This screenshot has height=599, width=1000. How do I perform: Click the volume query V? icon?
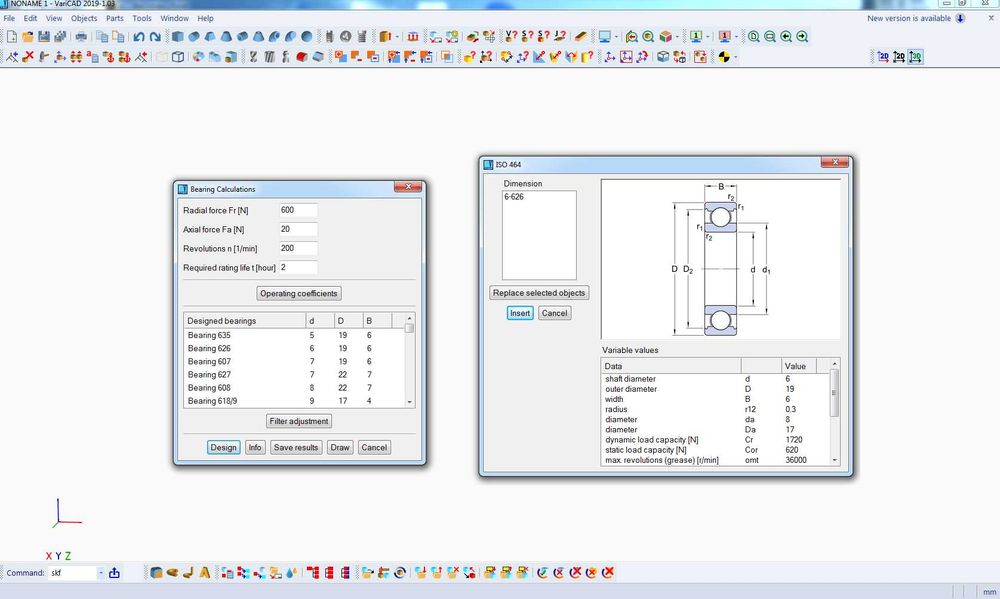(x=511, y=37)
